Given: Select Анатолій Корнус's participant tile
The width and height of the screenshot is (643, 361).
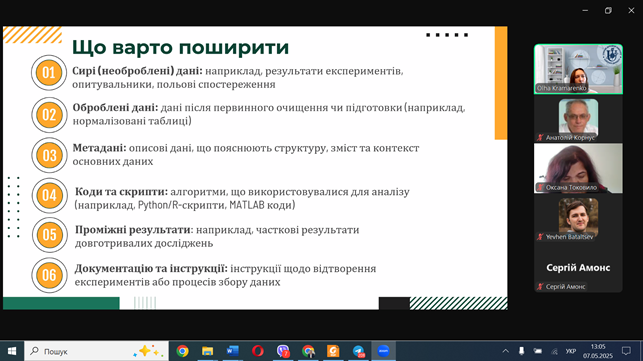Looking at the screenshot, I should click(x=578, y=119).
